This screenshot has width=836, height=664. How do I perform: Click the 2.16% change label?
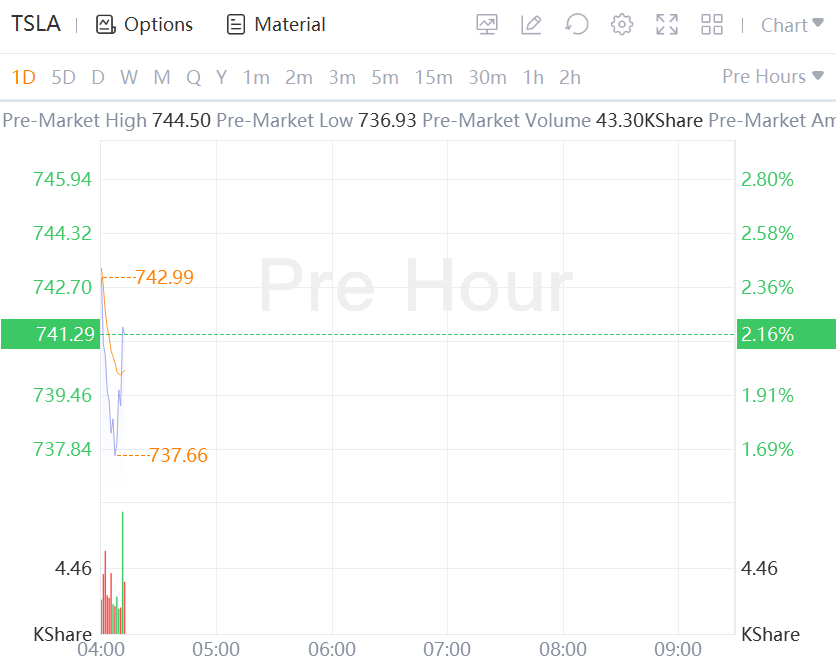pyautogui.click(x=768, y=334)
